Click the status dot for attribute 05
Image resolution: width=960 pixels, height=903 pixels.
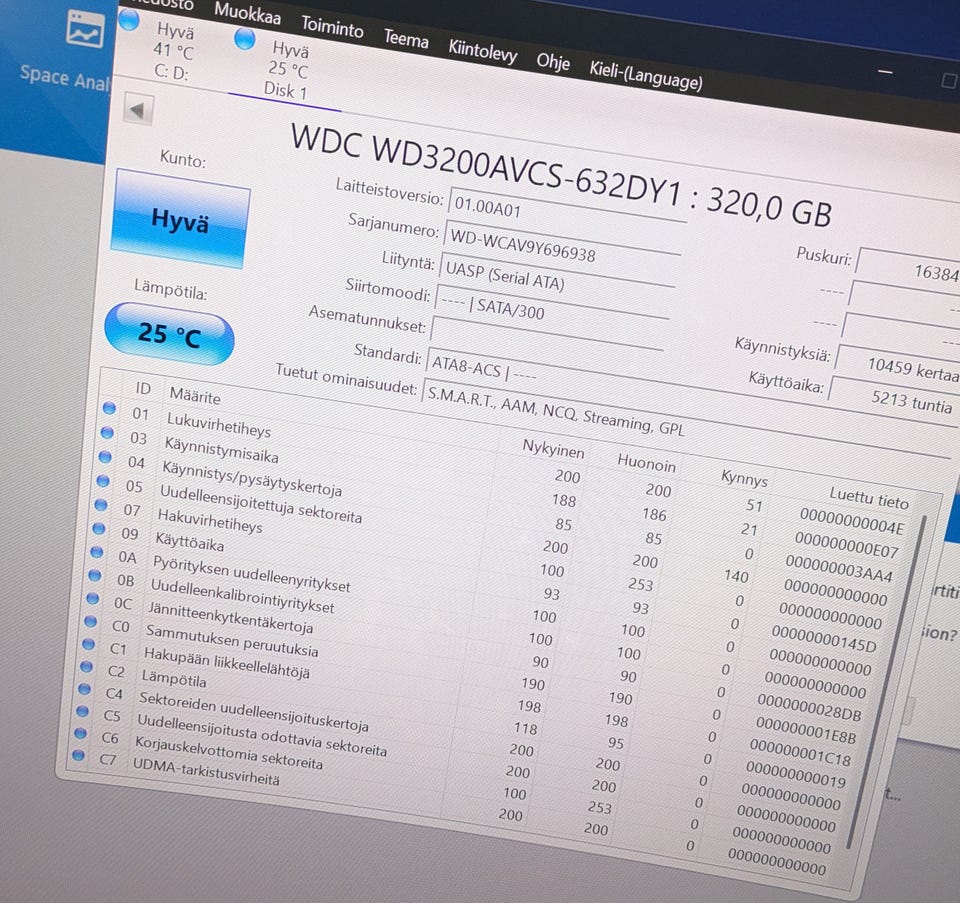tap(103, 481)
